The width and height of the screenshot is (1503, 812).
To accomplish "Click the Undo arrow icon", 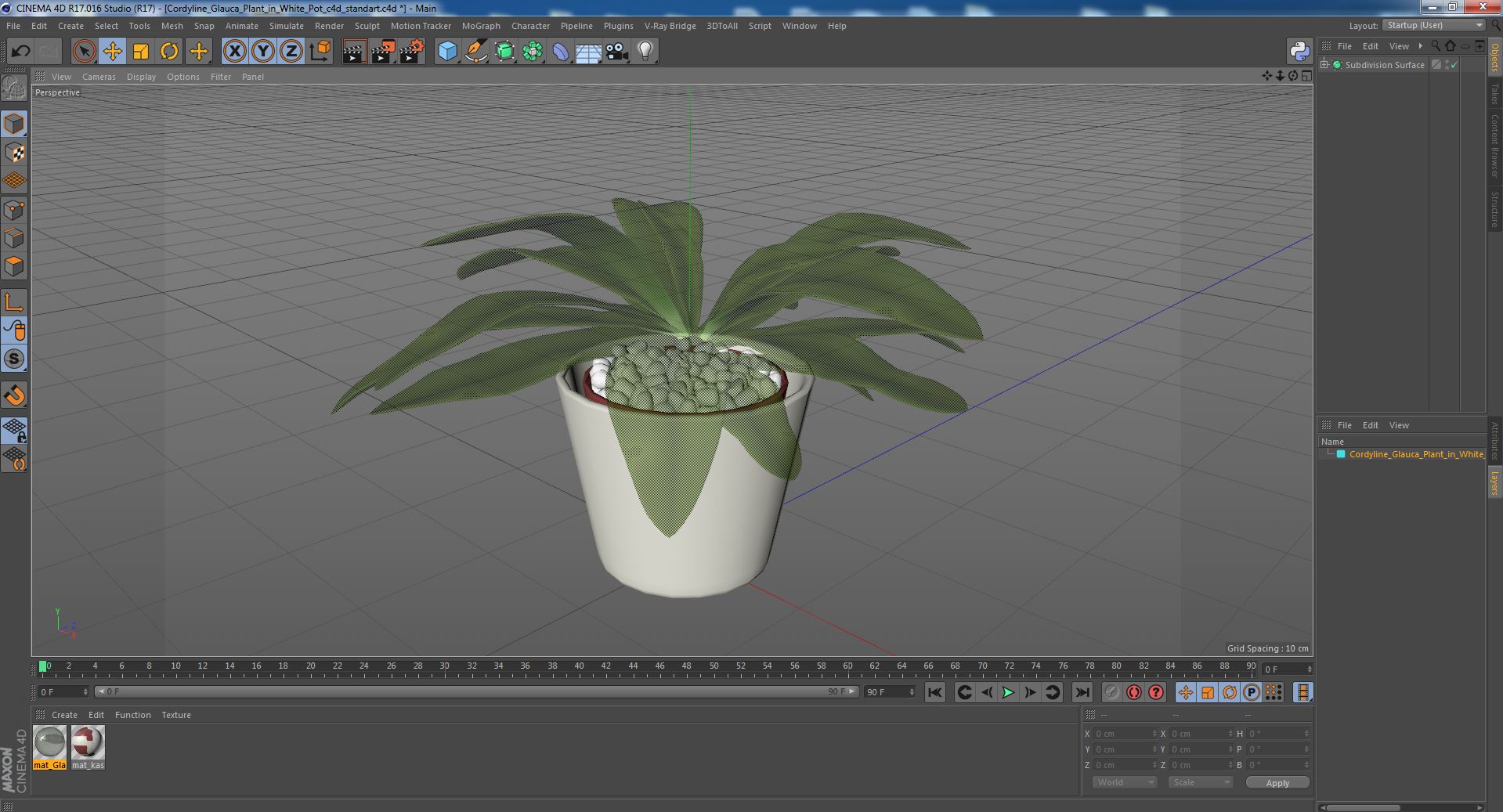I will 20,52.
